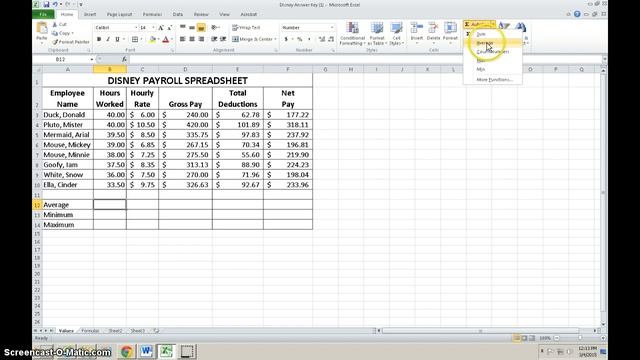The image size is (640, 360).
Task: Open the Format as Table gallery
Action: click(x=377, y=33)
